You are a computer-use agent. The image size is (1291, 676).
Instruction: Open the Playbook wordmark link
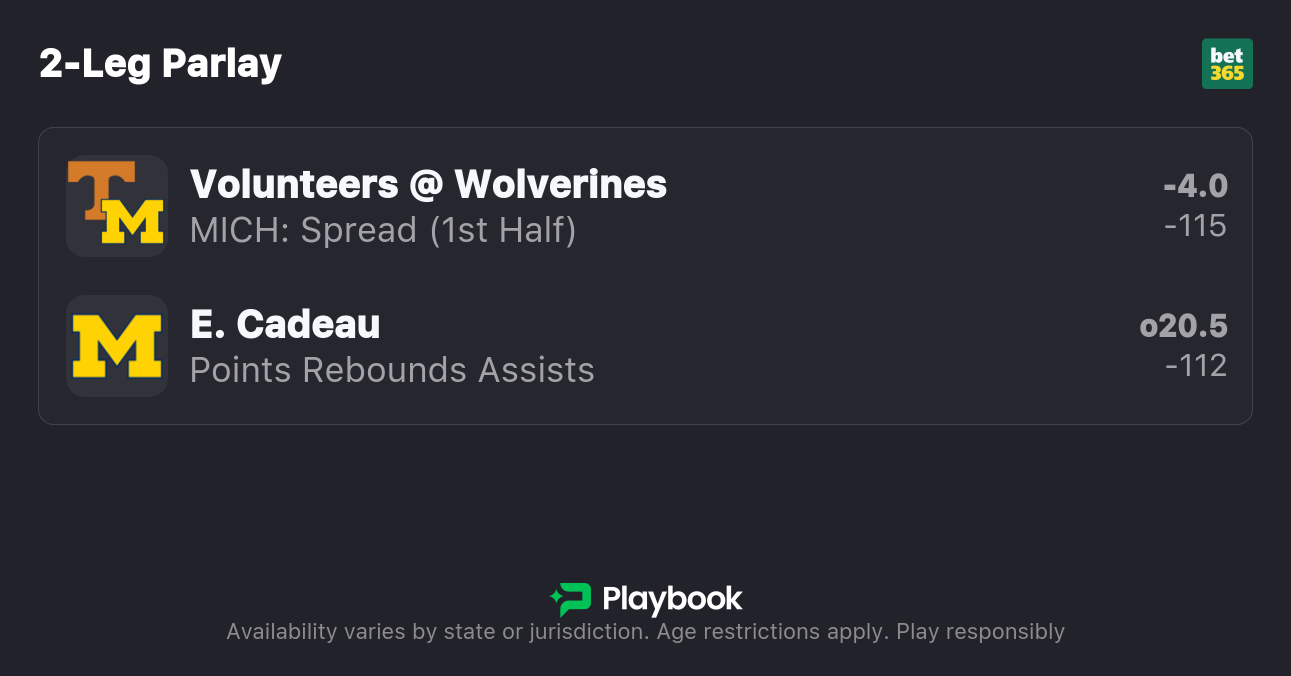(x=672, y=599)
